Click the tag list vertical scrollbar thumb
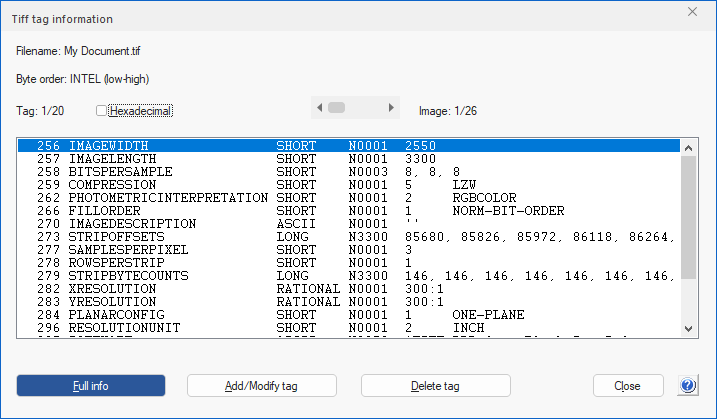The image size is (717, 419). tap(689, 217)
